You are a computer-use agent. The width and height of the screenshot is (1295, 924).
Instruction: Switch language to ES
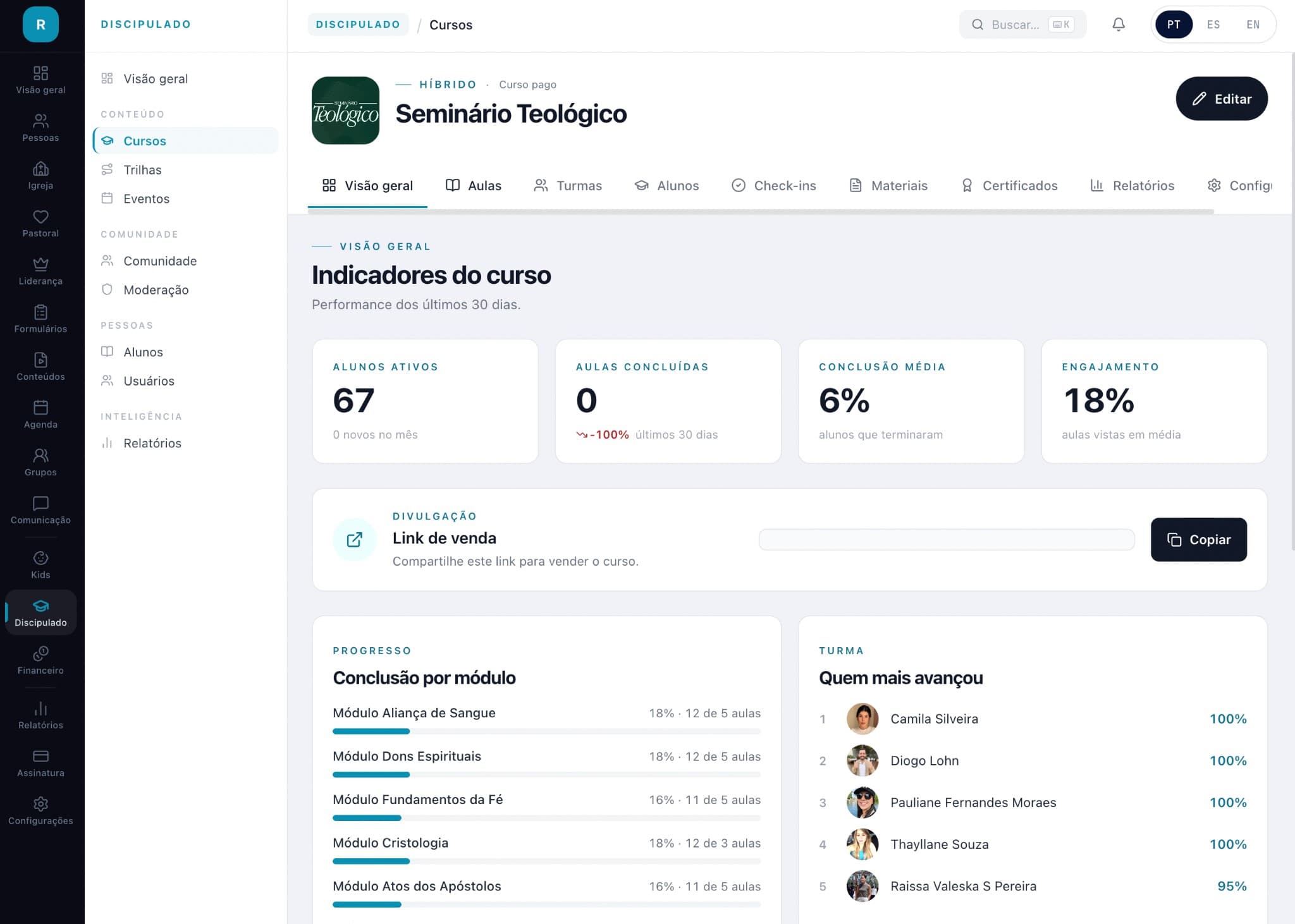pyautogui.click(x=1213, y=25)
